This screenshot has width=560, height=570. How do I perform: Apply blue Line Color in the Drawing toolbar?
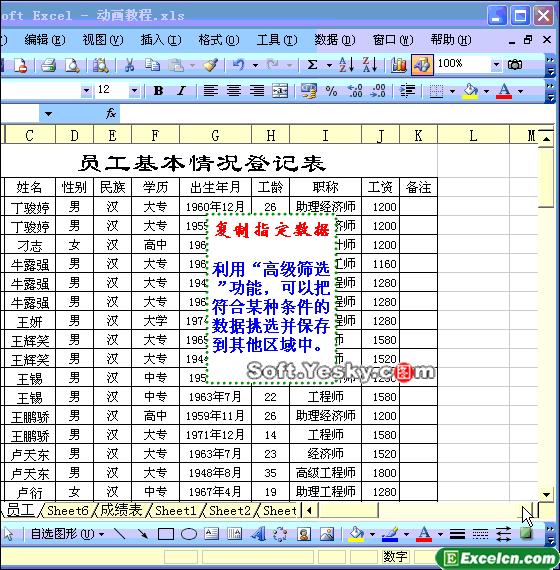click(x=390, y=534)
